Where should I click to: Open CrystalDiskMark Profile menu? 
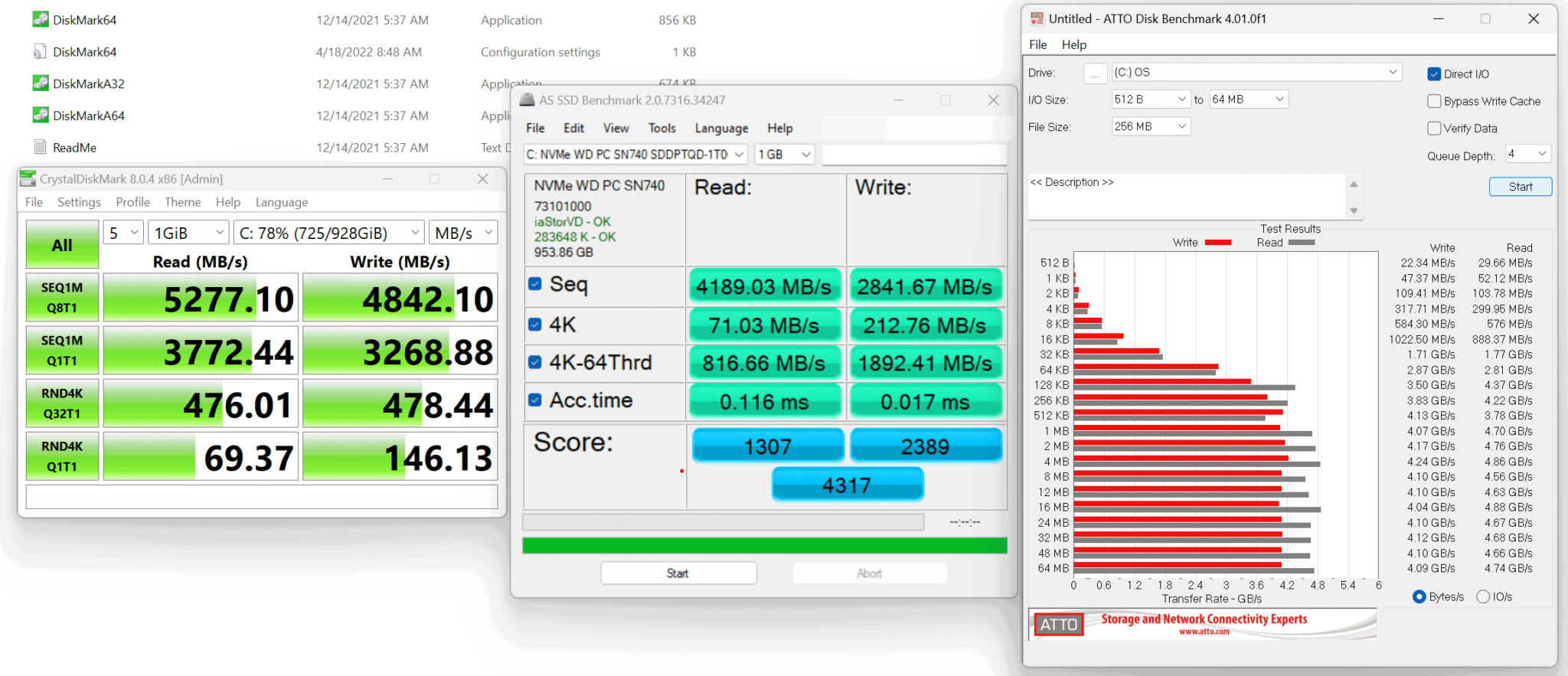click(132, 202)
